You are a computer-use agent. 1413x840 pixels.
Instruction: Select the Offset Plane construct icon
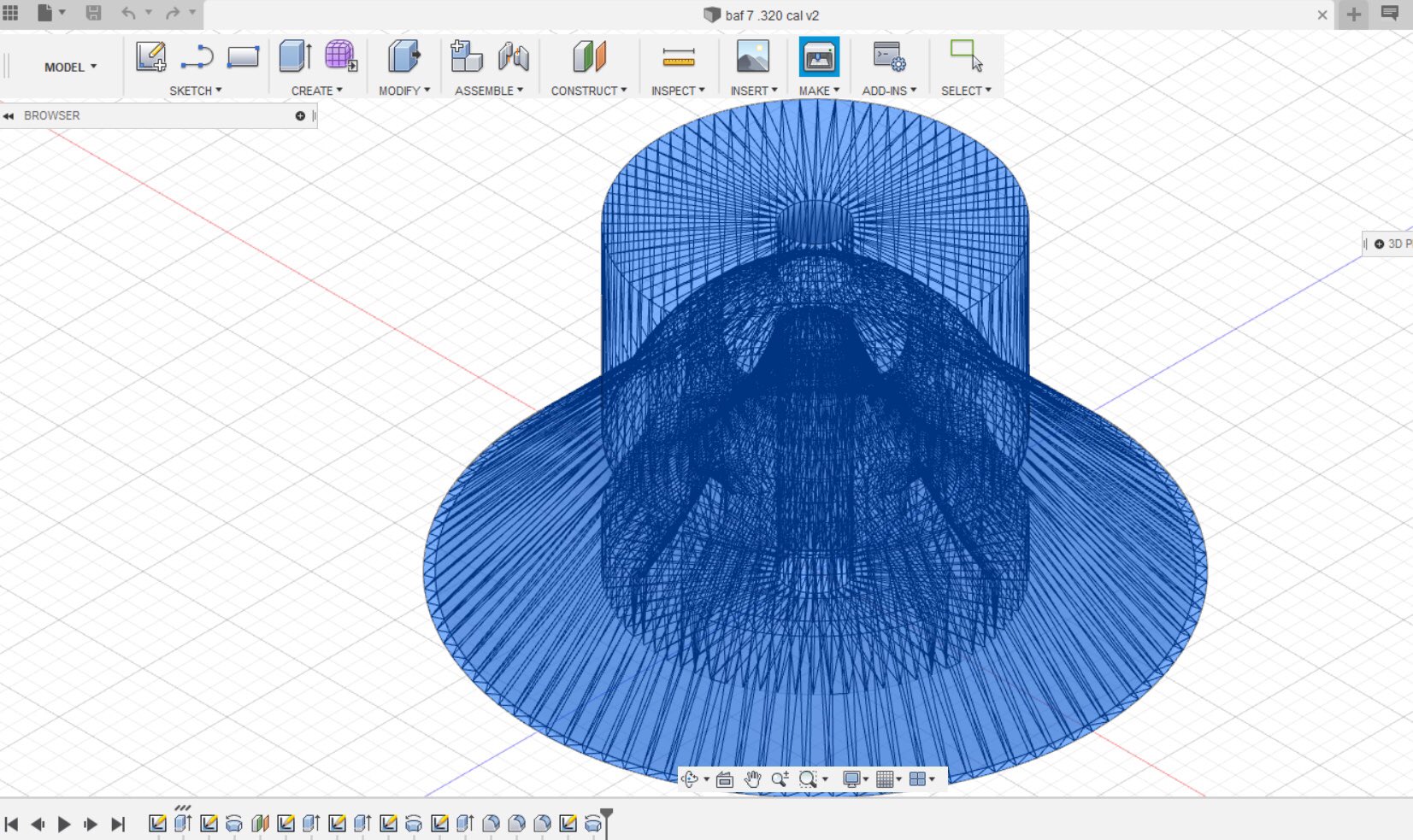coord(589,57)
